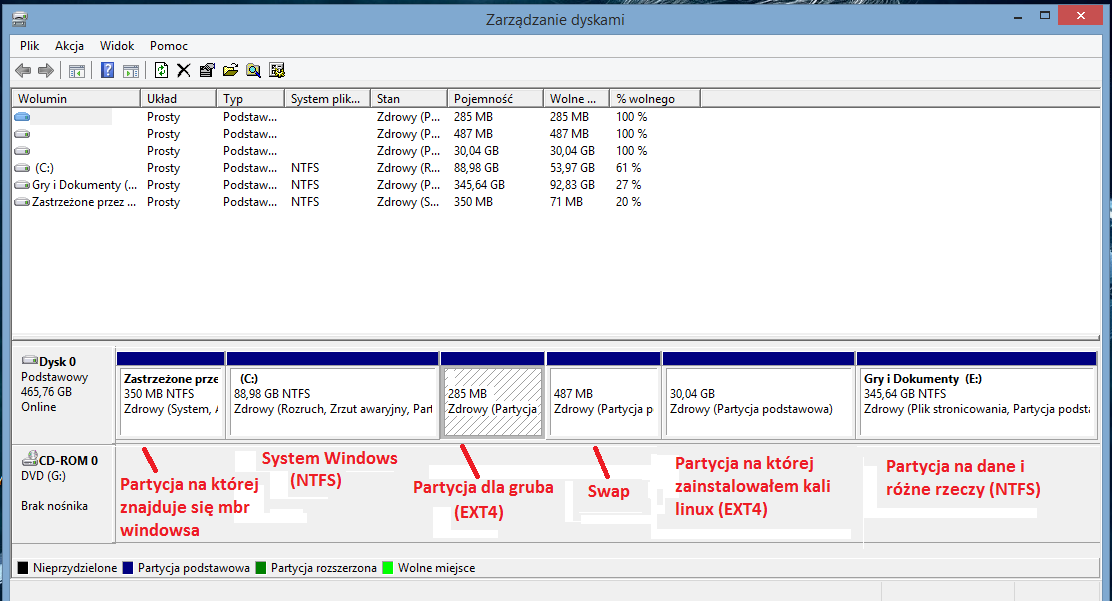The width and height of the screenshot is (1112, 601).
Task: Click the 88,98 GB capacity cell
Action: [477, 168]
